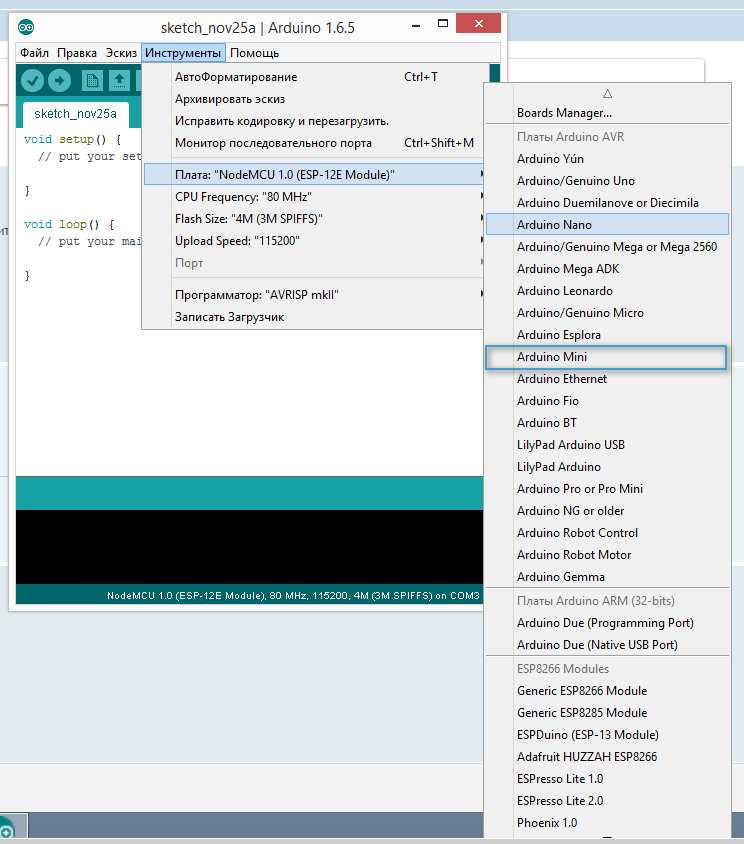Run АвтоФорматирование

pos(313,77)
